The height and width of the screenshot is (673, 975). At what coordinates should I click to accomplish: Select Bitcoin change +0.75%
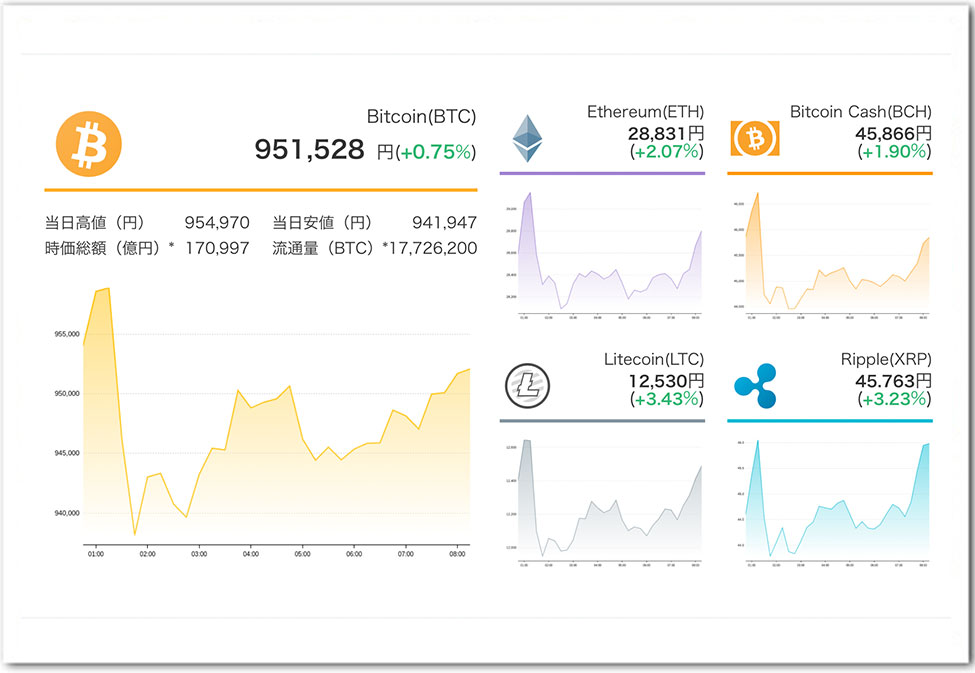(437, 152)
